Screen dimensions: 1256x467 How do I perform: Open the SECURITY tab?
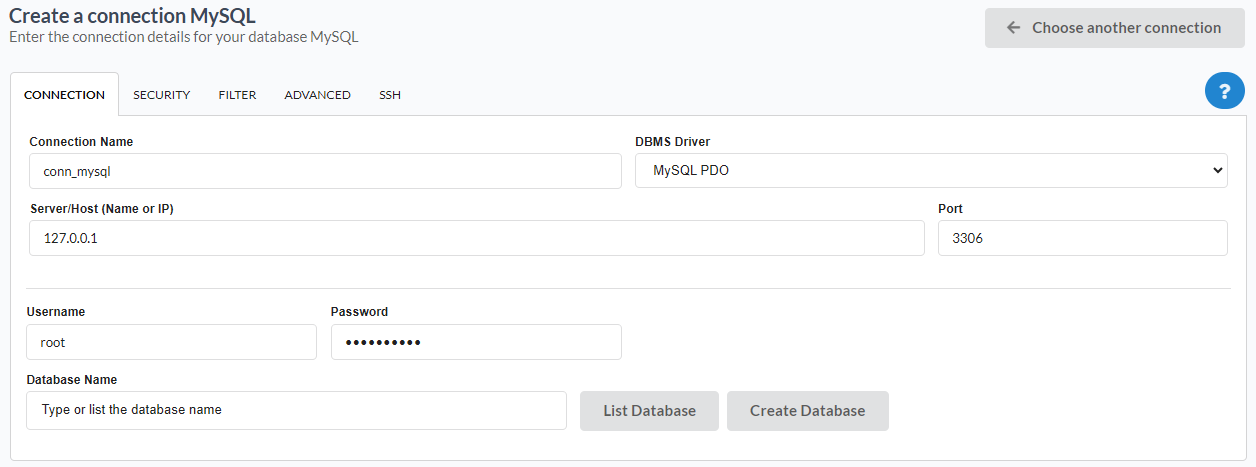pos(161,95)
